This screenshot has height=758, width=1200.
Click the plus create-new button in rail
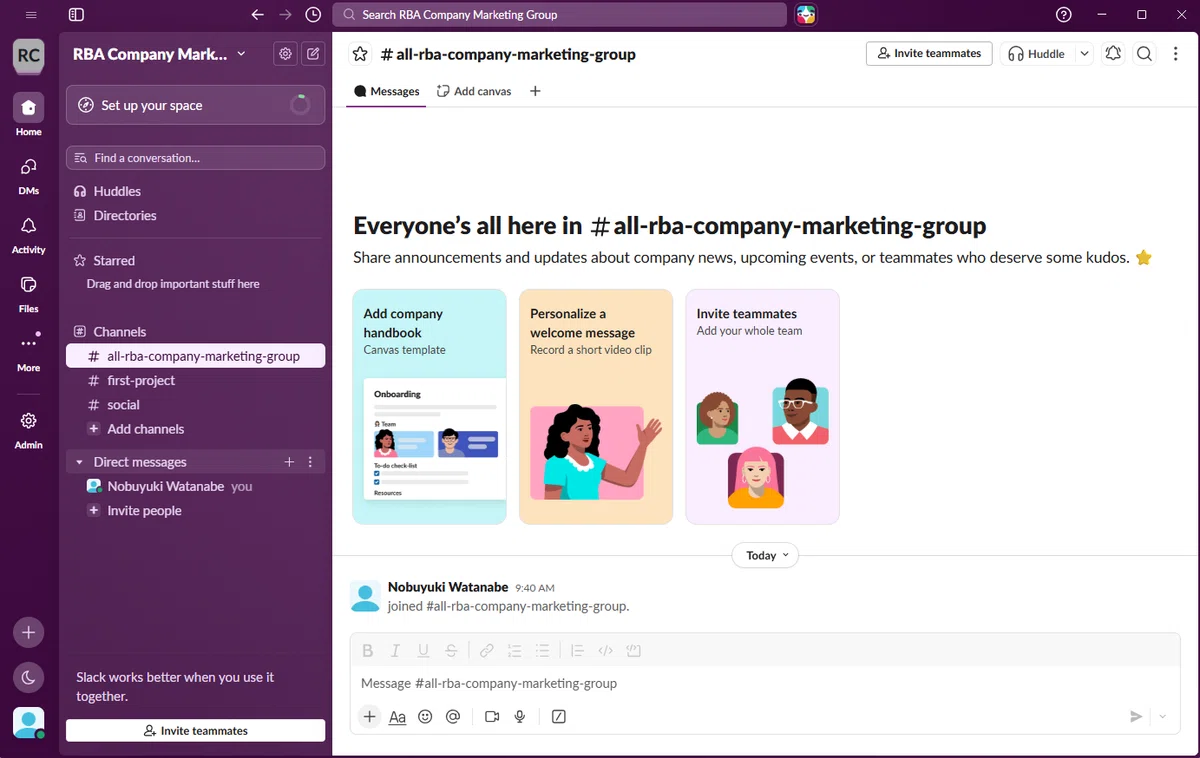point(28,632)
